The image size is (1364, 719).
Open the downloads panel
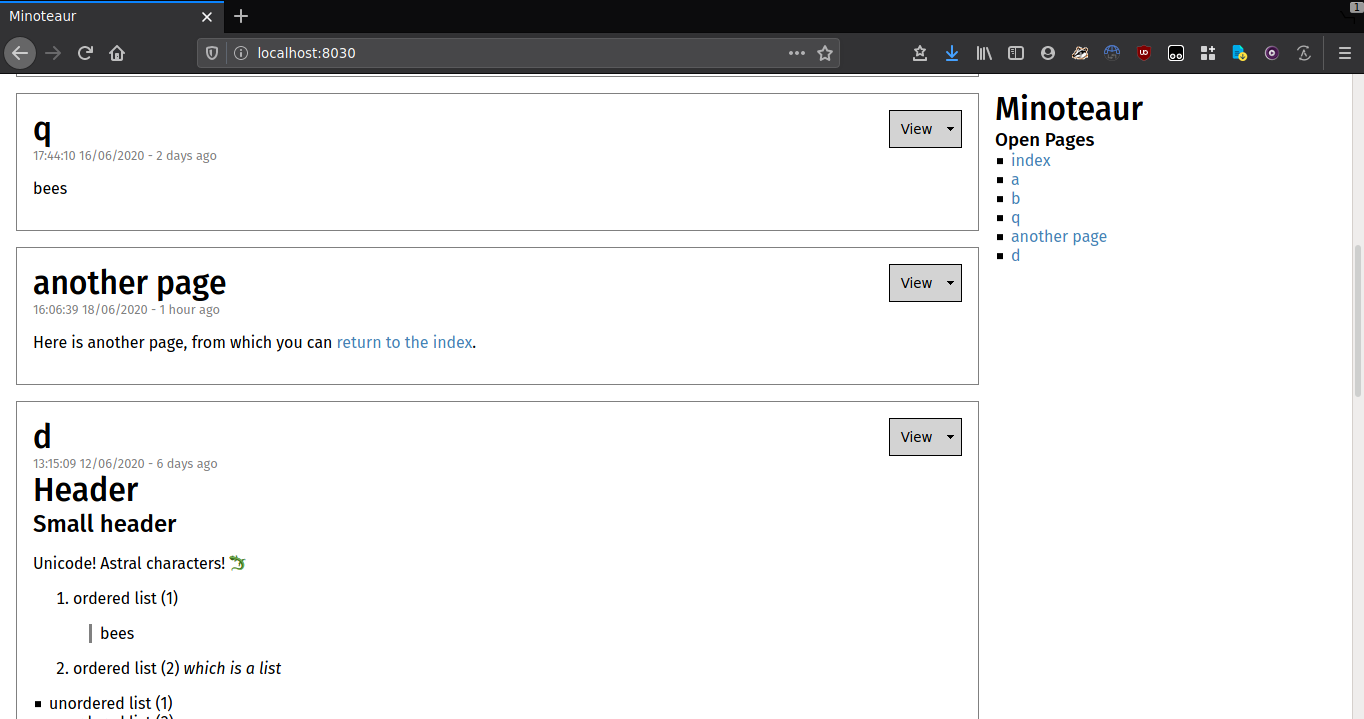pyautogui.click(x=952, y=53)
